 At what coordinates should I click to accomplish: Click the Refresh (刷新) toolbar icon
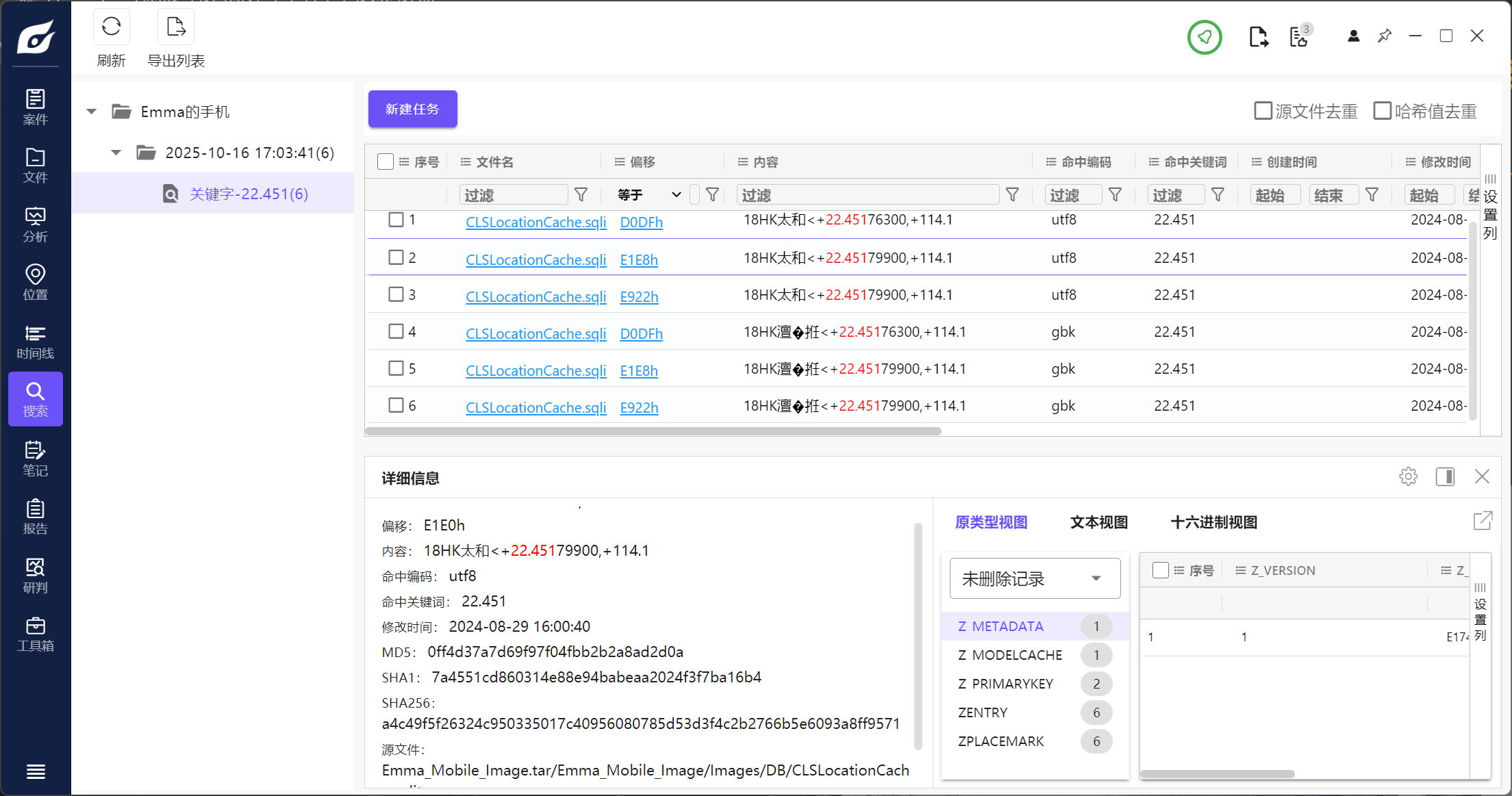[111, 28]
